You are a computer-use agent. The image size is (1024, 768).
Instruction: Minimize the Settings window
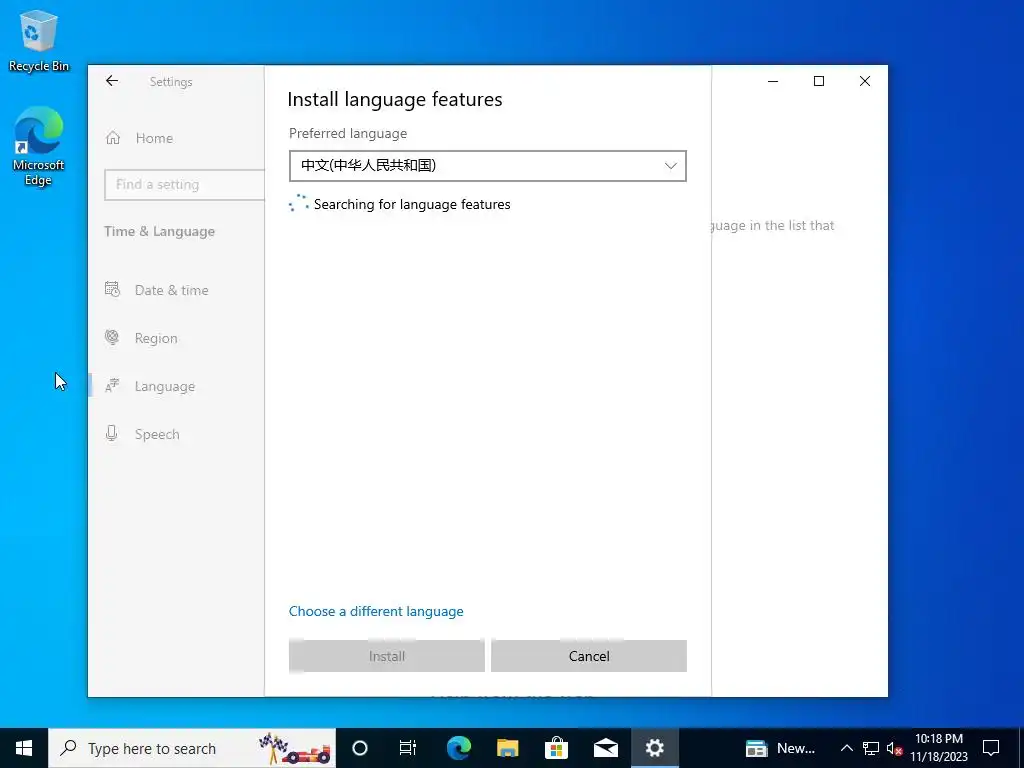773,81
